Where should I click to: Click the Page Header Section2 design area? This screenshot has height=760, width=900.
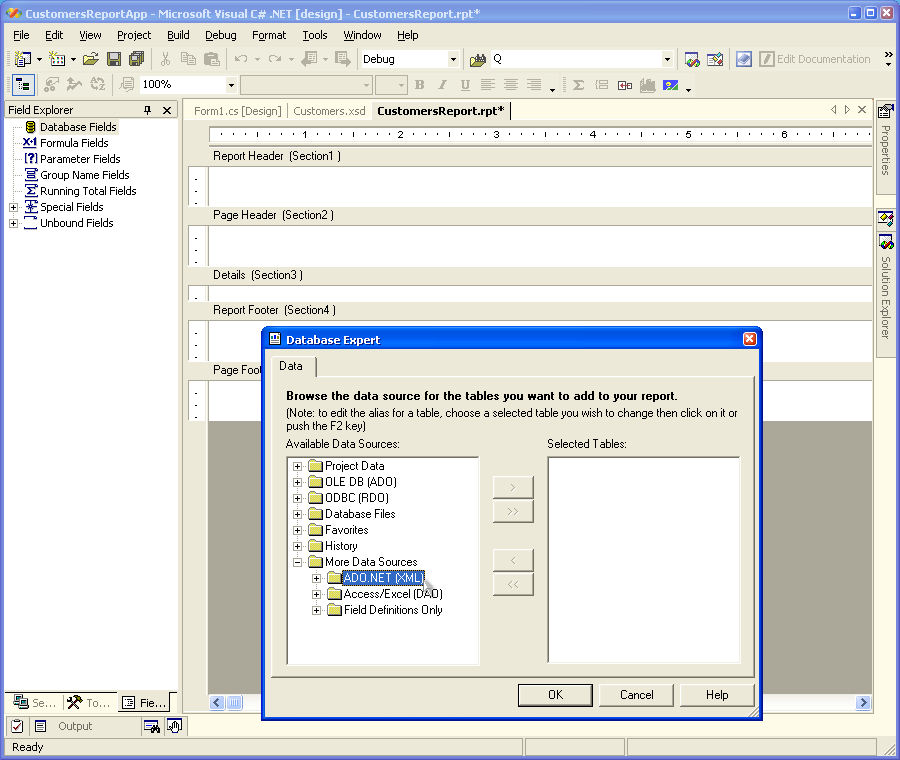540,246
